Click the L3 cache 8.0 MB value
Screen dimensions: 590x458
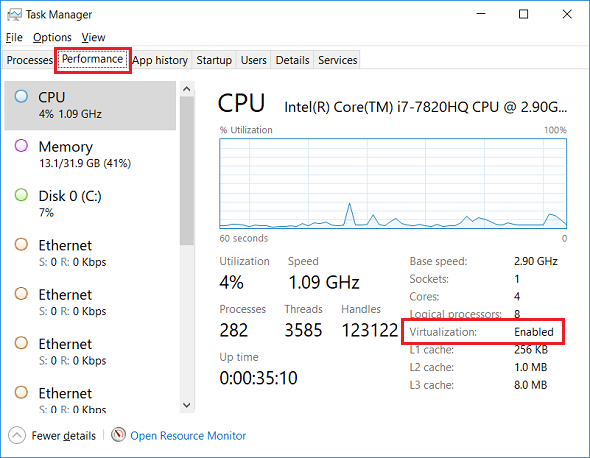click(531, 385)
